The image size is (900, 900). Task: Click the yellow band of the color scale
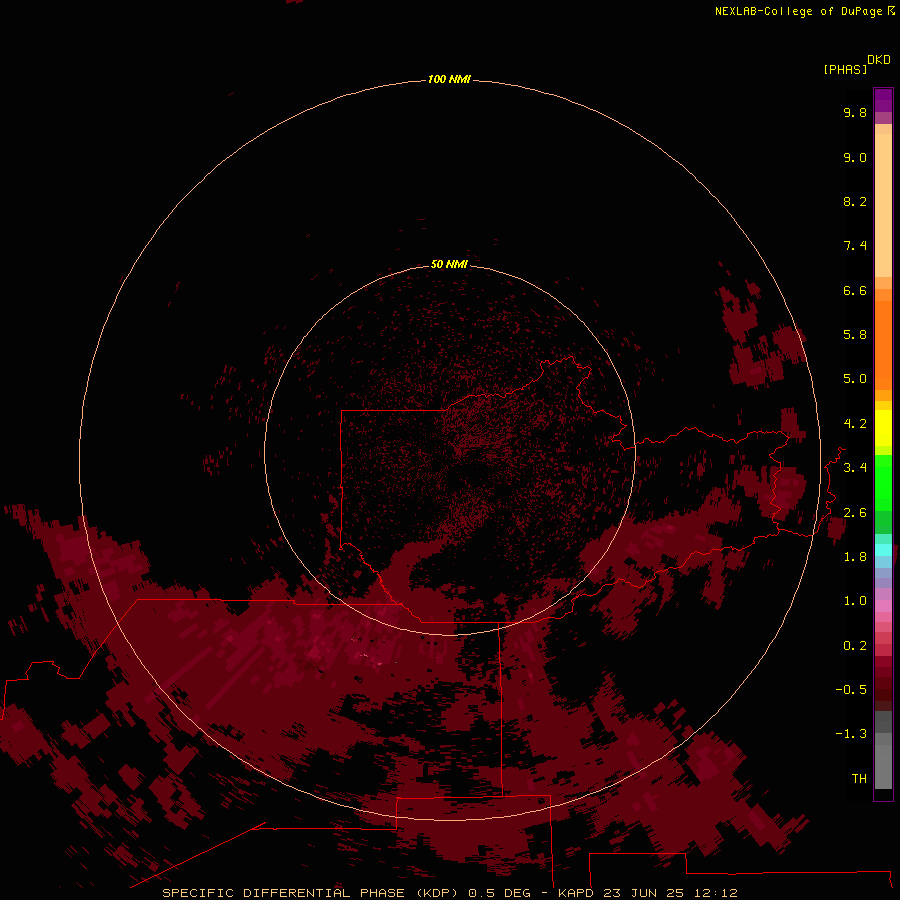883,428
